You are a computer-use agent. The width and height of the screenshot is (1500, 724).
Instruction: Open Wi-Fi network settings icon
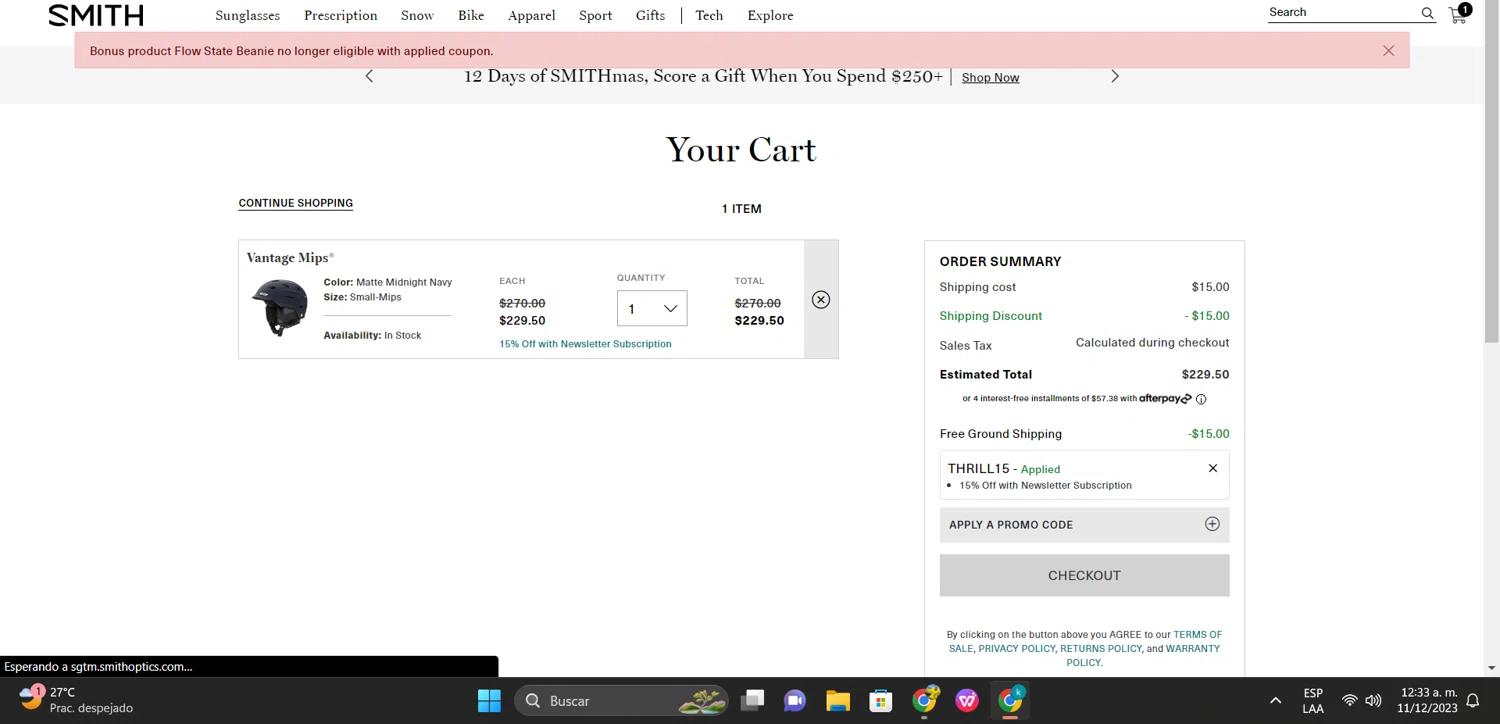[x=1349, y=701]
